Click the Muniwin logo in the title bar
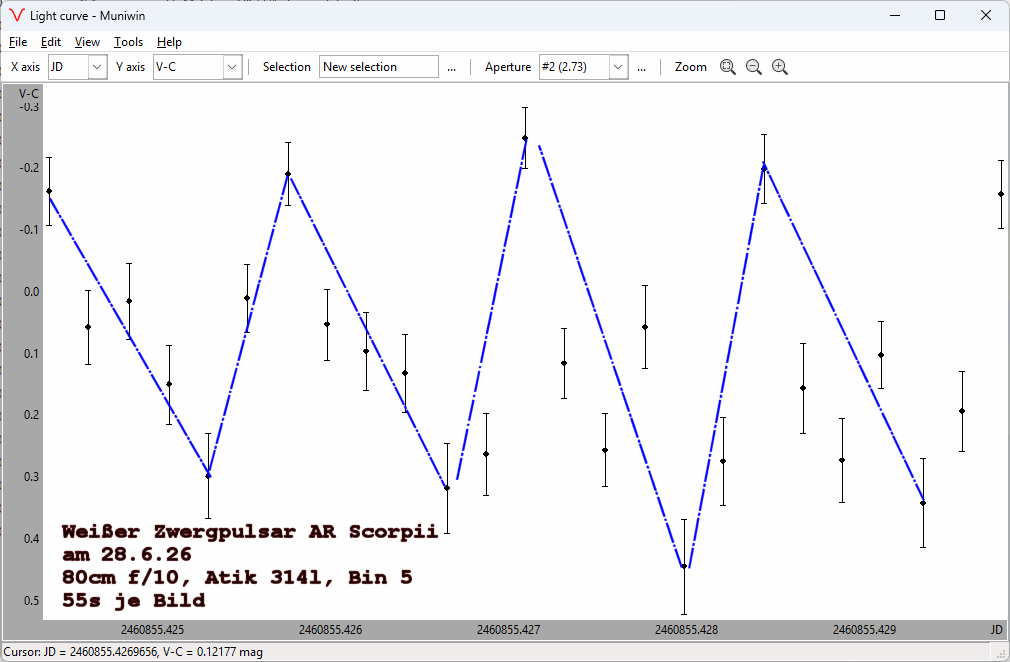Image resolution: width=1010 pixels, height=662 pixels. pos(16,15)
